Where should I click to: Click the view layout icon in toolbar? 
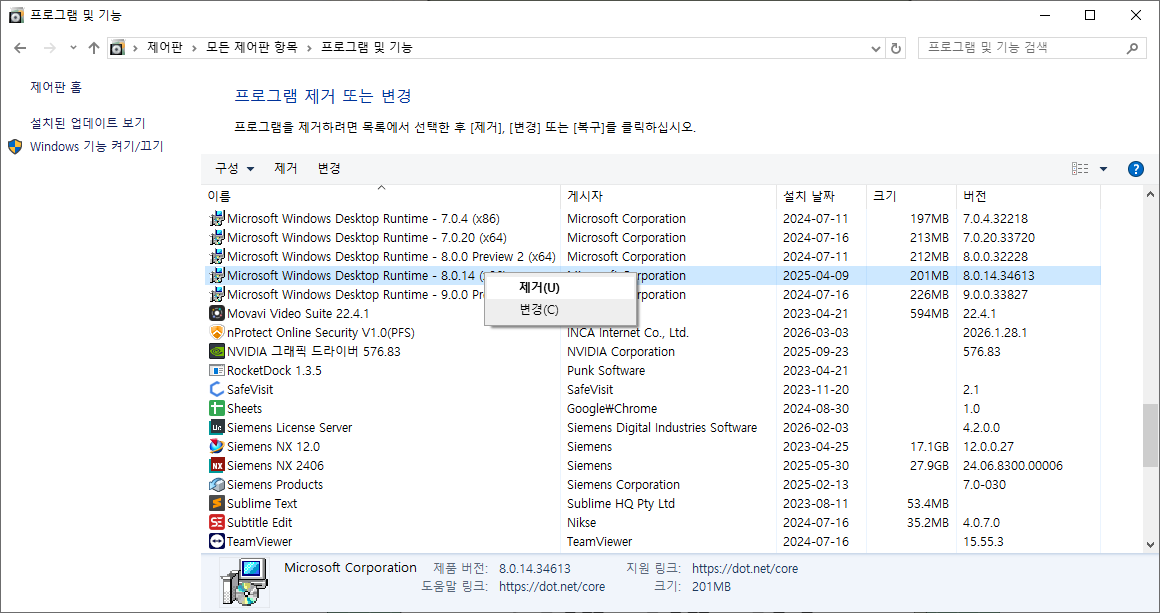click(1080, 169)
